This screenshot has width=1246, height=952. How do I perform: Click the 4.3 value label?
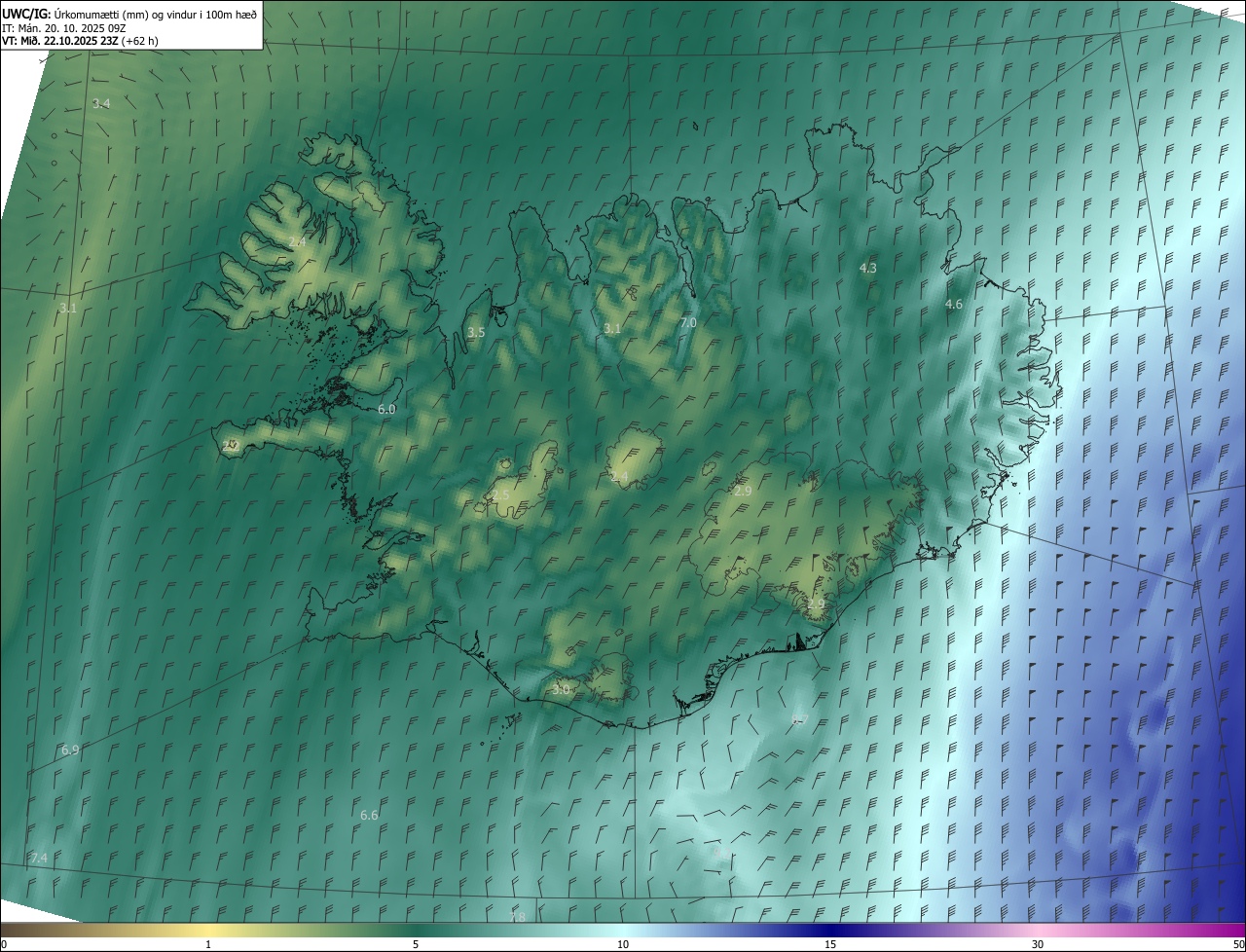coord(867,268)
